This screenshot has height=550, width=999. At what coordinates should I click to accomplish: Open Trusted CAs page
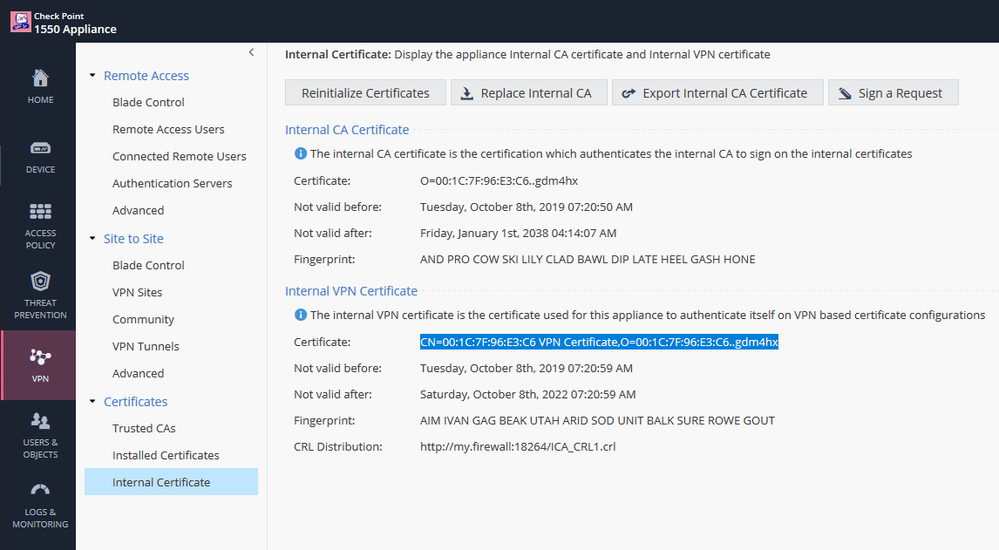144,428
